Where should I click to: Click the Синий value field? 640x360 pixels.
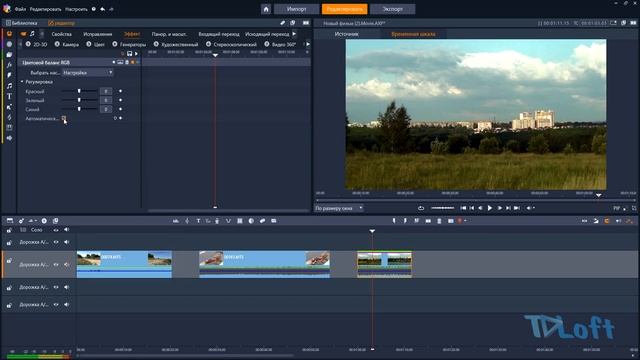pos(106,109)
